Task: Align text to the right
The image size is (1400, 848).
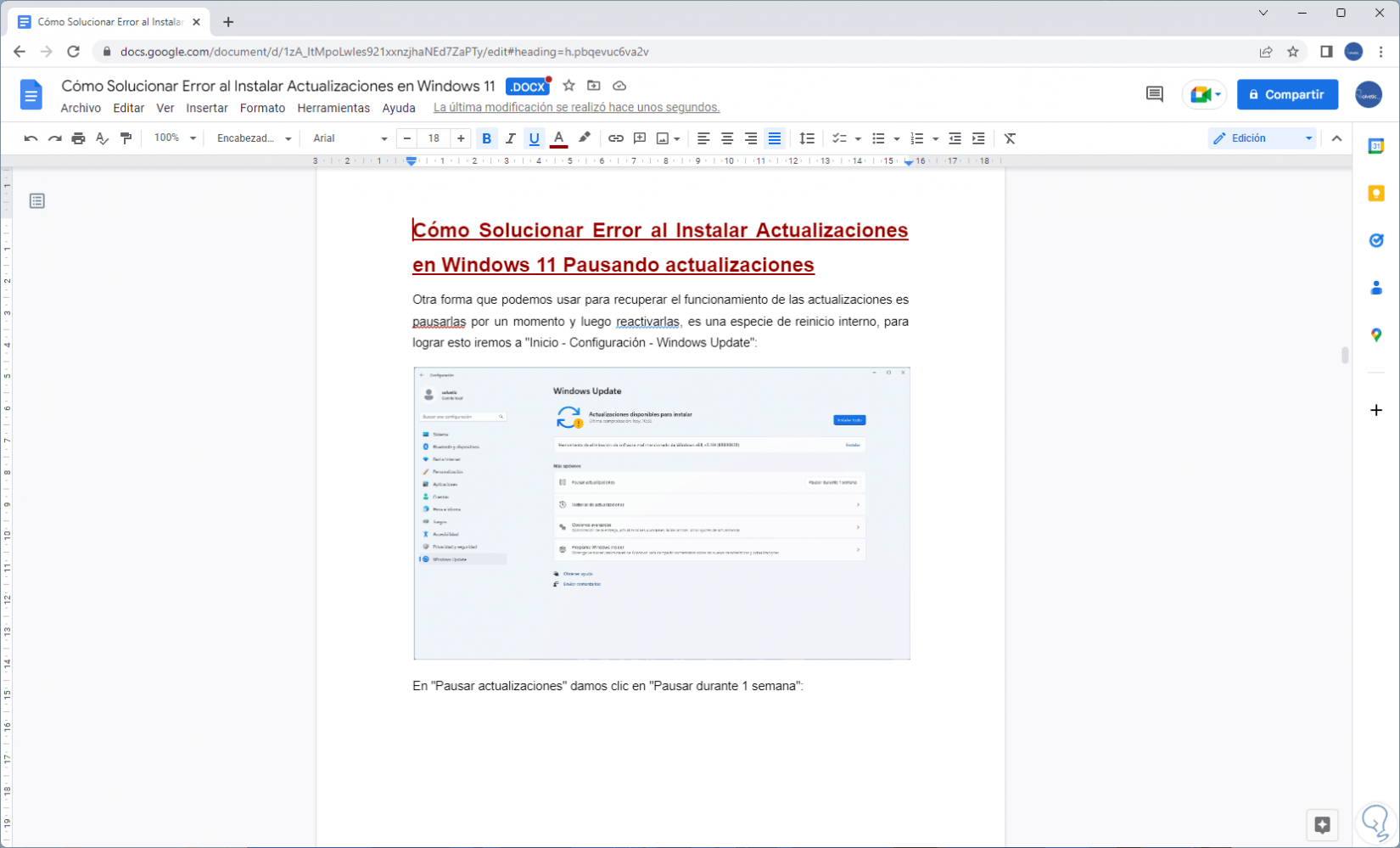Action: 751,138
